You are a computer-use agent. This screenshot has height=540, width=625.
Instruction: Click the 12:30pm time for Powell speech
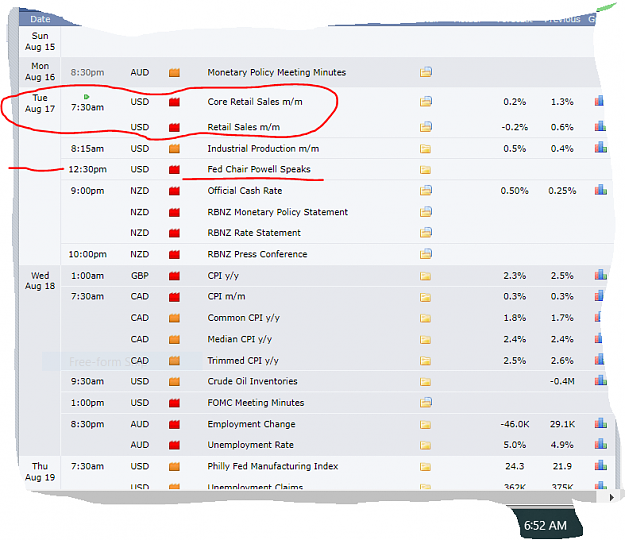[x=87, y=169]
